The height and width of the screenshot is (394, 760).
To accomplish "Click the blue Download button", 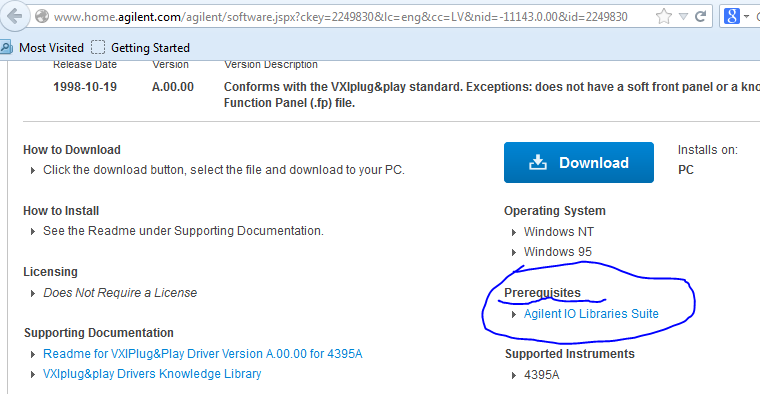I will 579,162.
